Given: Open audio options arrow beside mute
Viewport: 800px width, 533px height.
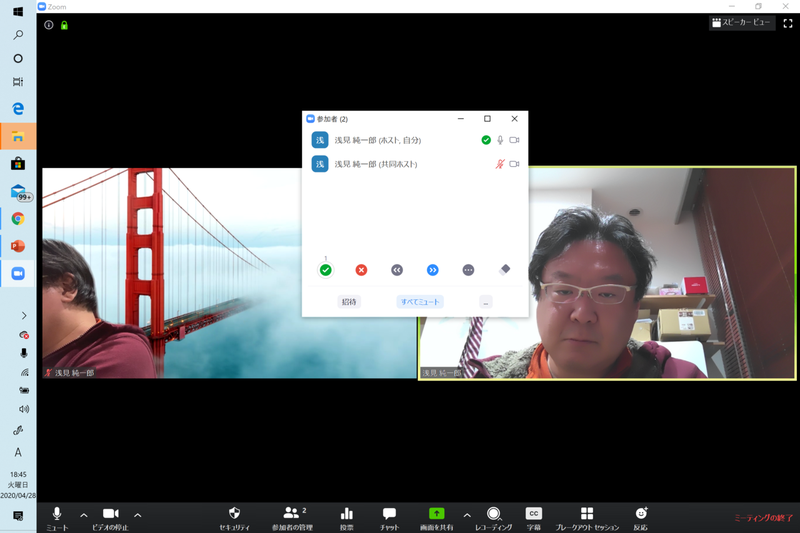Looking at the screenshot, I should coord(84,515).
